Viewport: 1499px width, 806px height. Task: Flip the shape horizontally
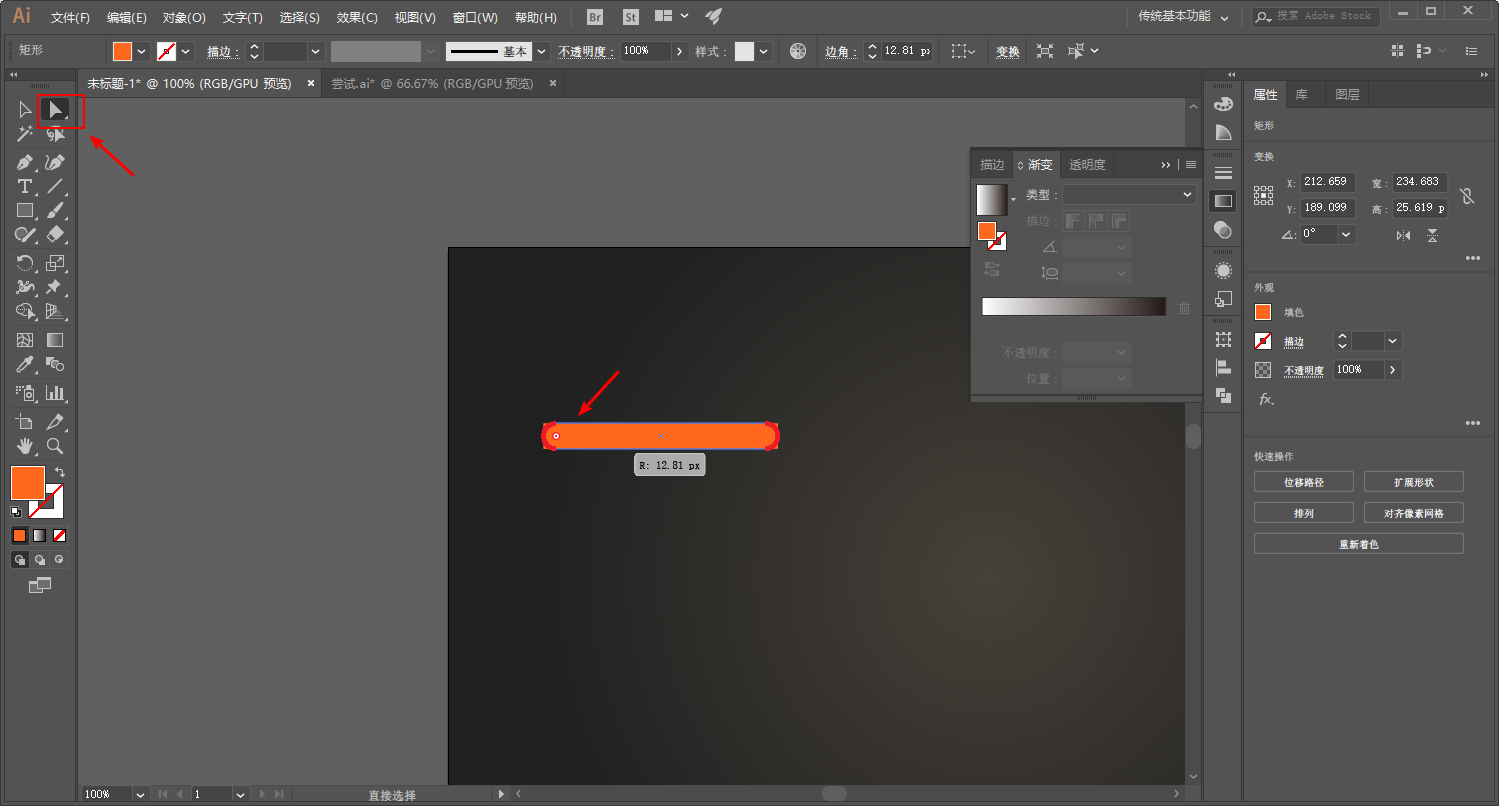[x=1403, y=235]
